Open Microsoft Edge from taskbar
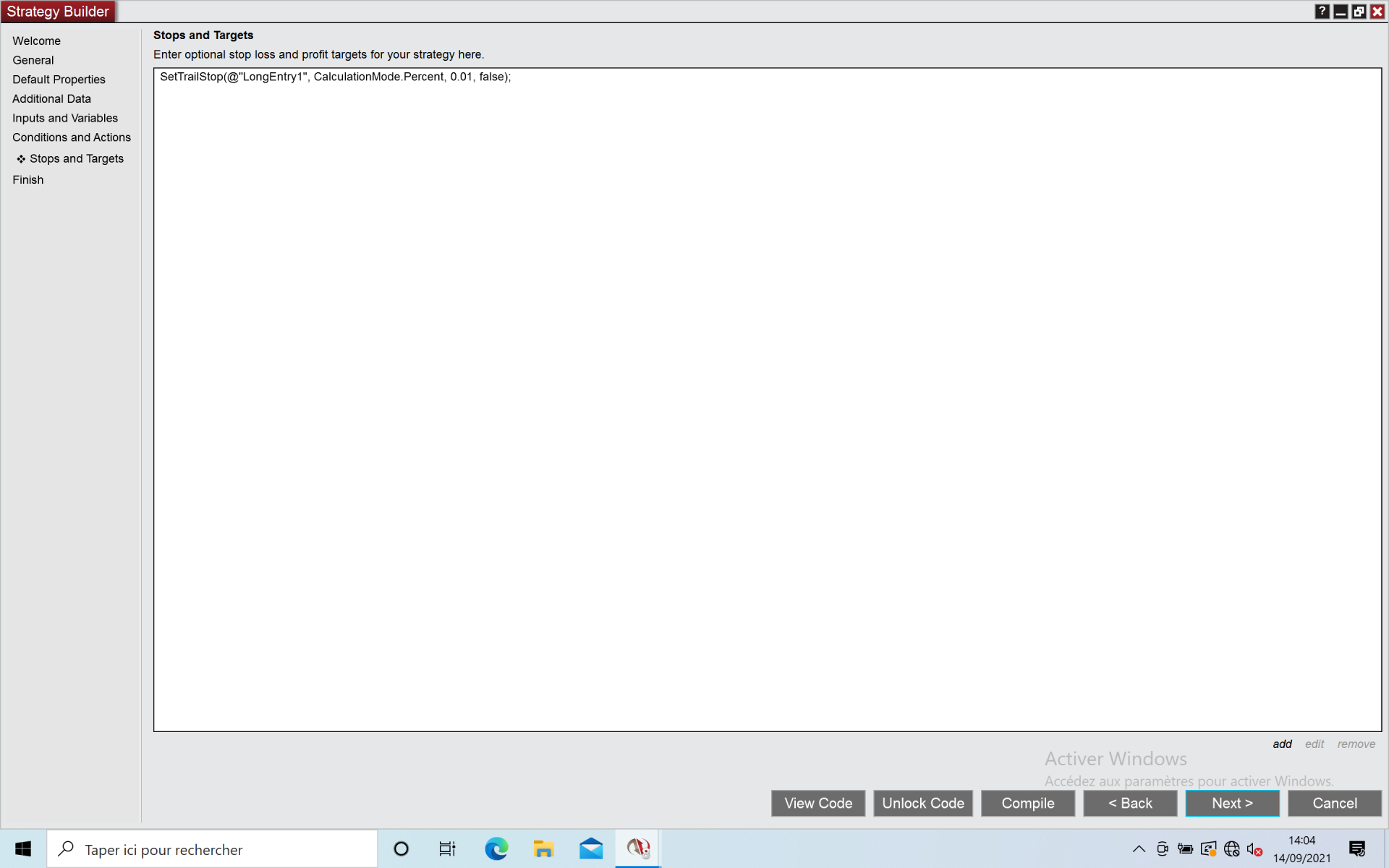 coord(496,848)
